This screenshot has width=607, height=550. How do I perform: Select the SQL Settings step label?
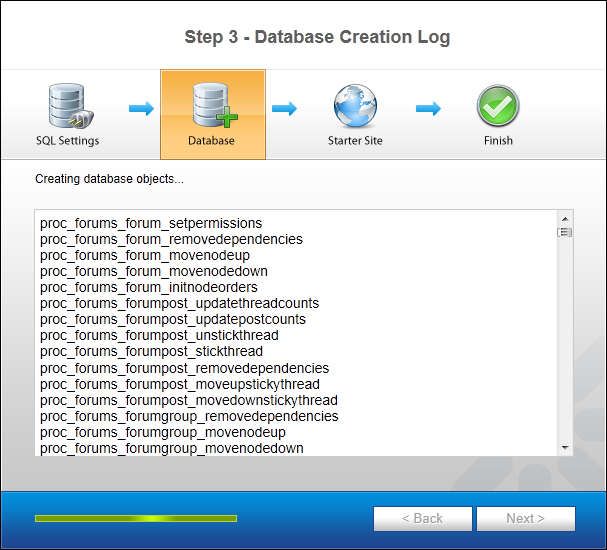pyautogui.click(x=67, y=140)
